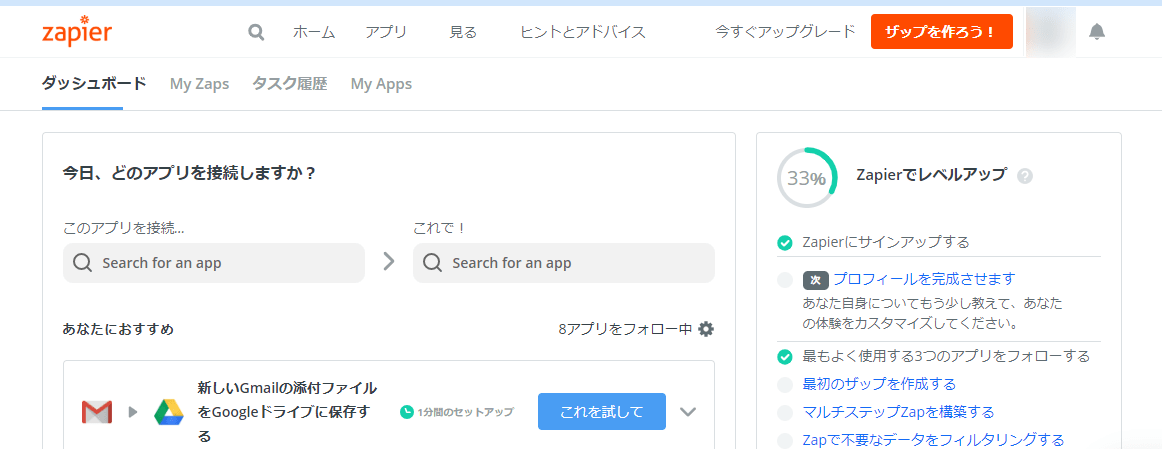Screen dimensions: 1162x449
Task: Click the あなたにおすすめ heading
Action: (x=119, y=329)
